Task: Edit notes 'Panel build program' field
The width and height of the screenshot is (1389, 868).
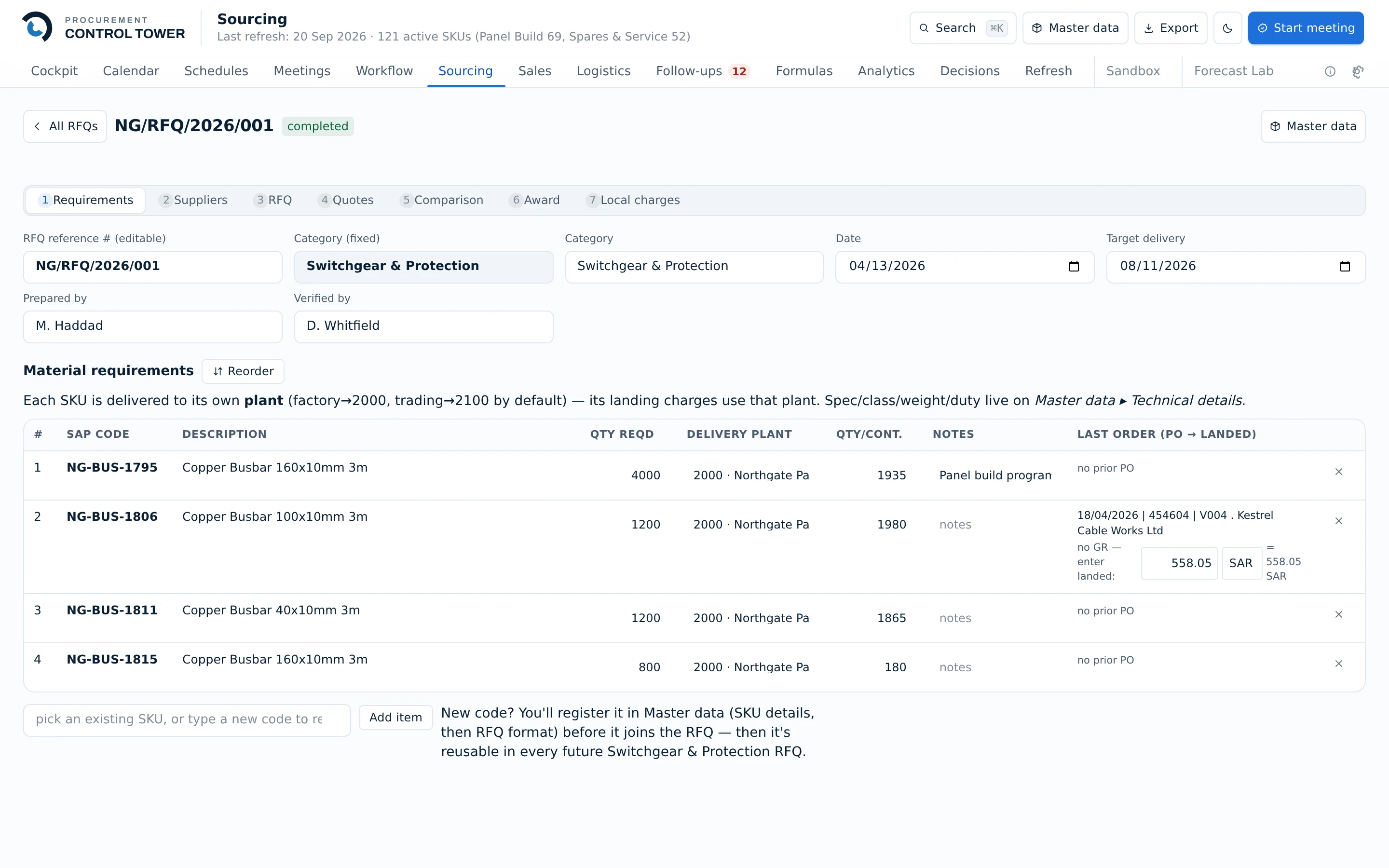Action: pyautogui.click(x=995, y=475)
